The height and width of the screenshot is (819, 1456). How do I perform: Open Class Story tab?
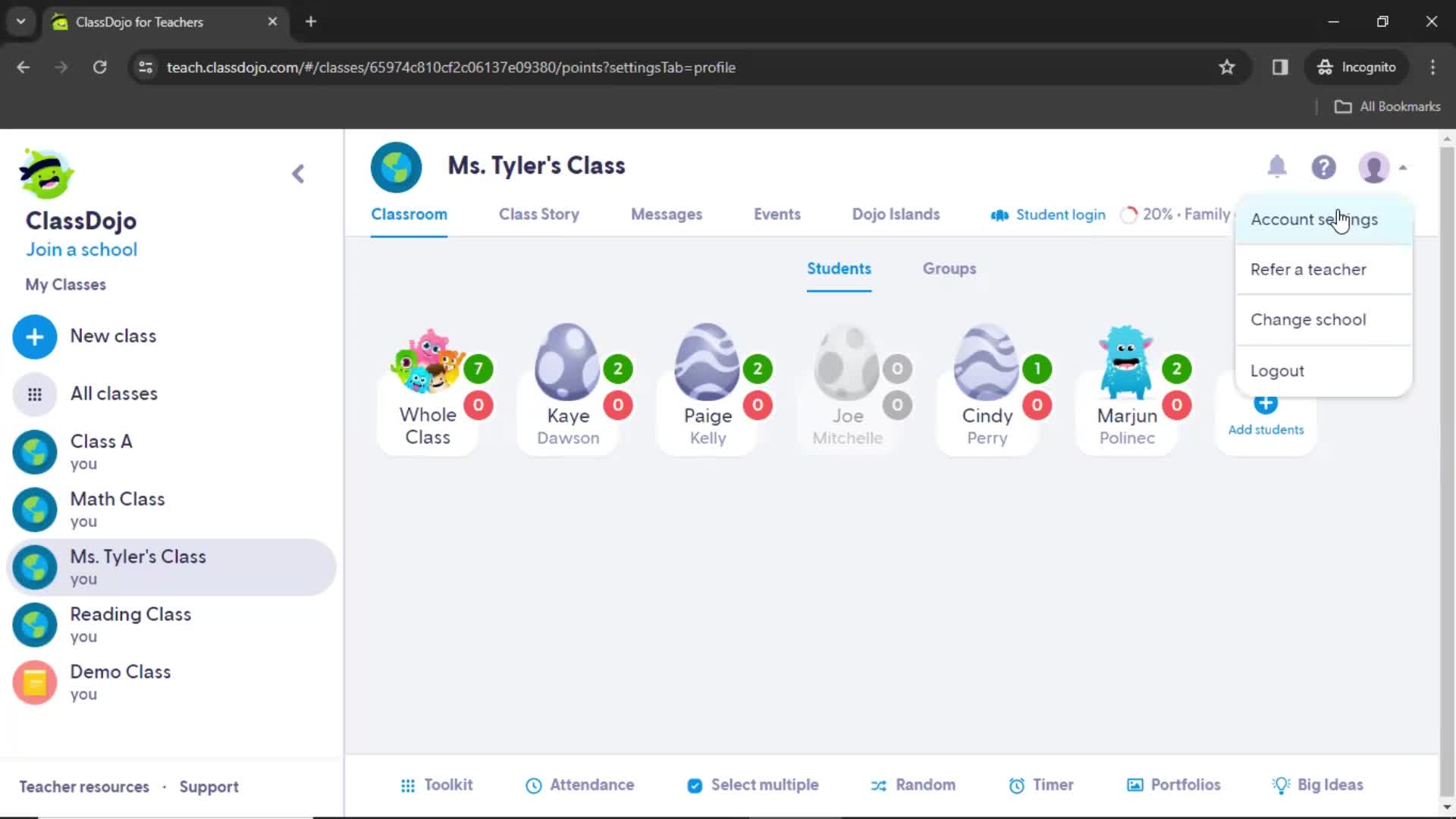(538, 214)
